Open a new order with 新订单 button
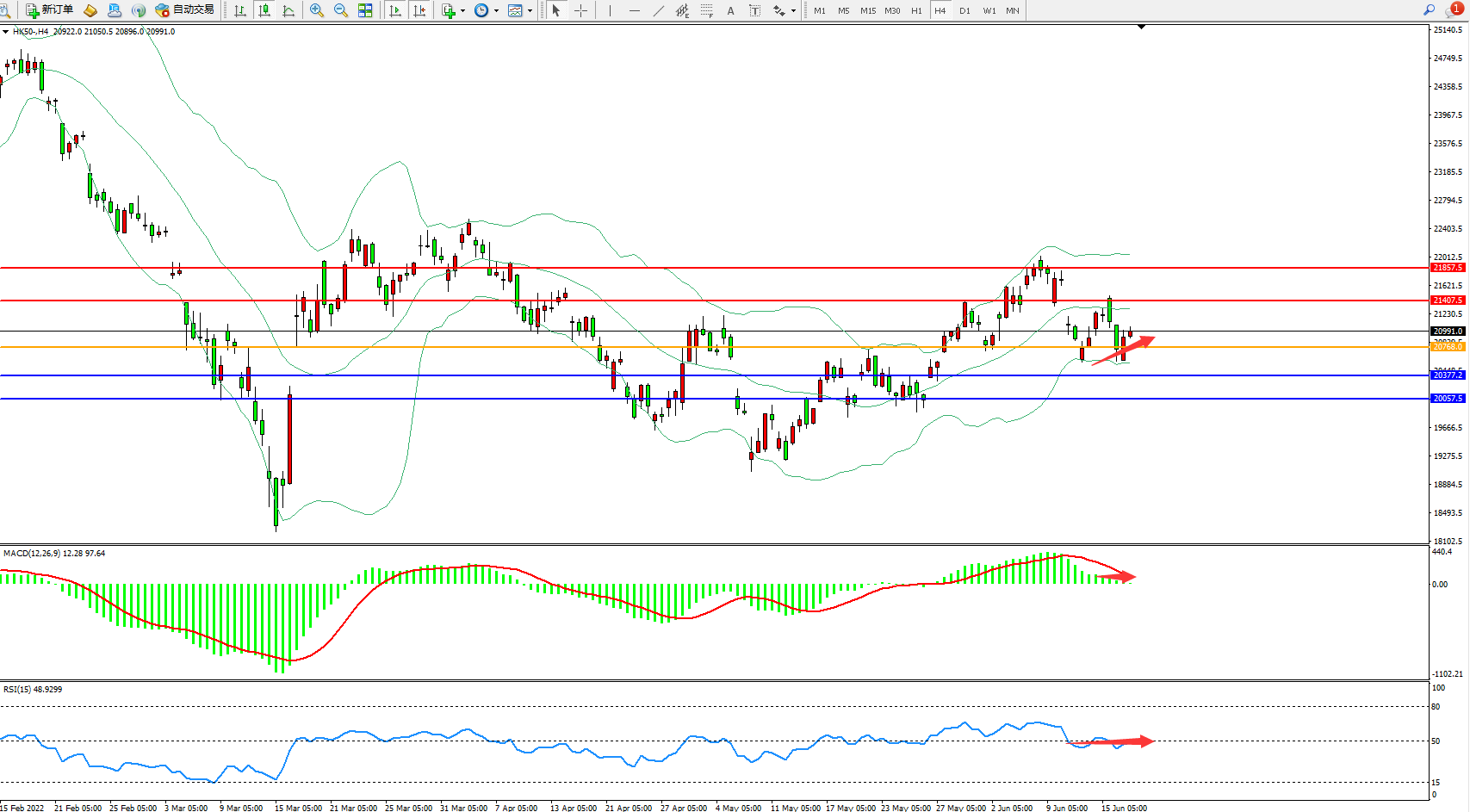 [49, 10]
